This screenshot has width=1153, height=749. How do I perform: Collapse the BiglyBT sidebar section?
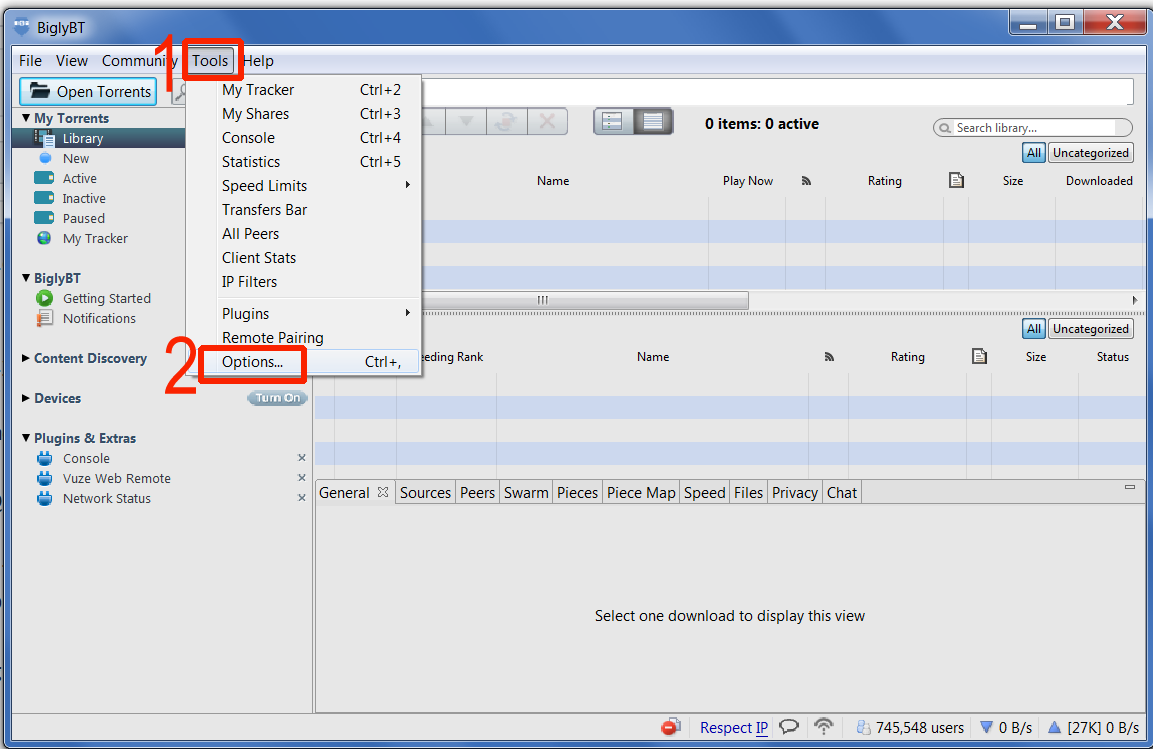tap(26, 279)
